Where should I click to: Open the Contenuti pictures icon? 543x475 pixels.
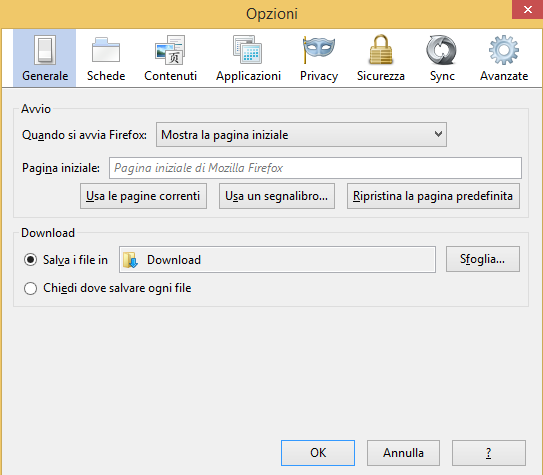click(x=170, y=50)
